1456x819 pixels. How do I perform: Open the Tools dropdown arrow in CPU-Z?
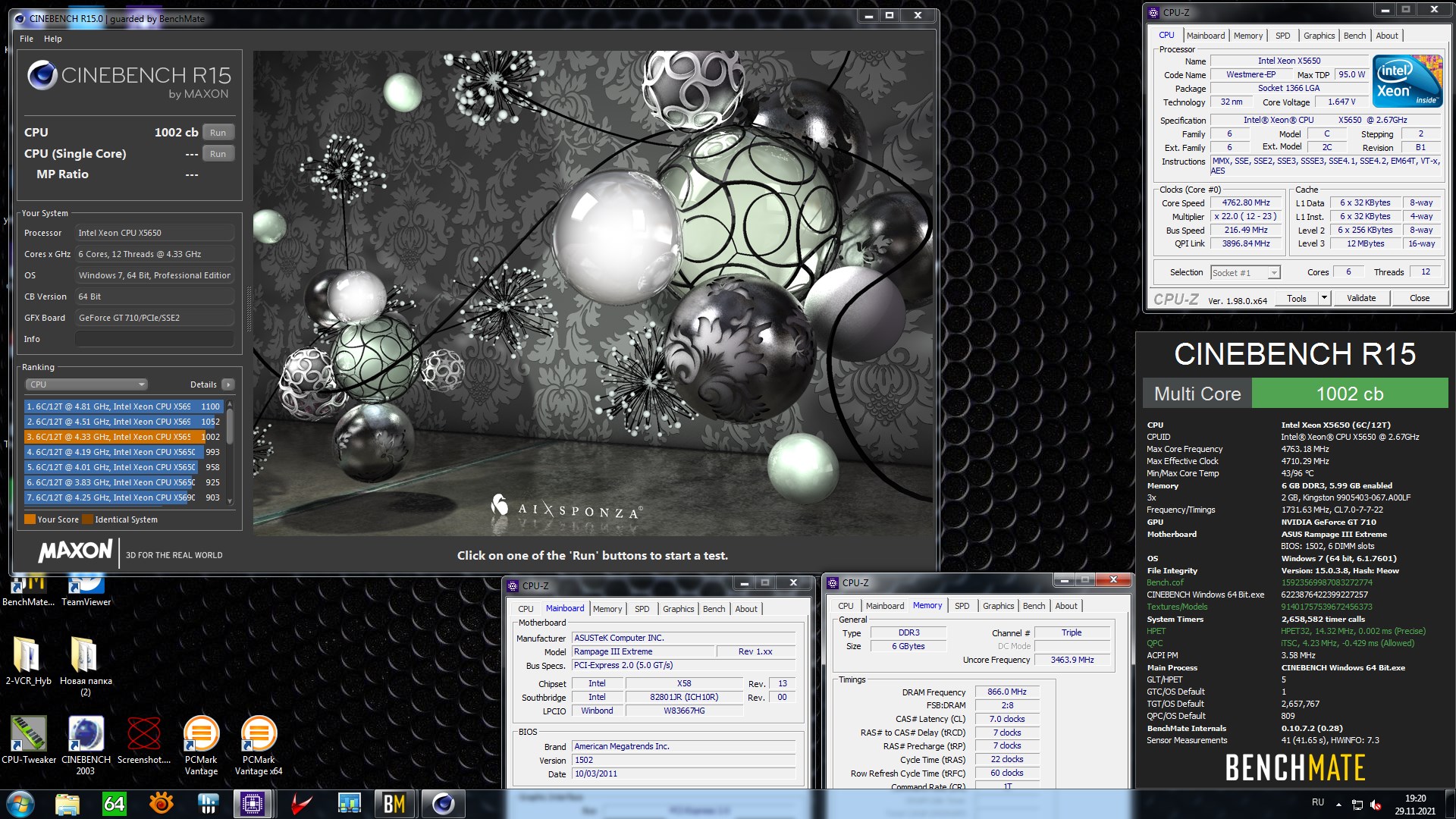(1324, 298)
